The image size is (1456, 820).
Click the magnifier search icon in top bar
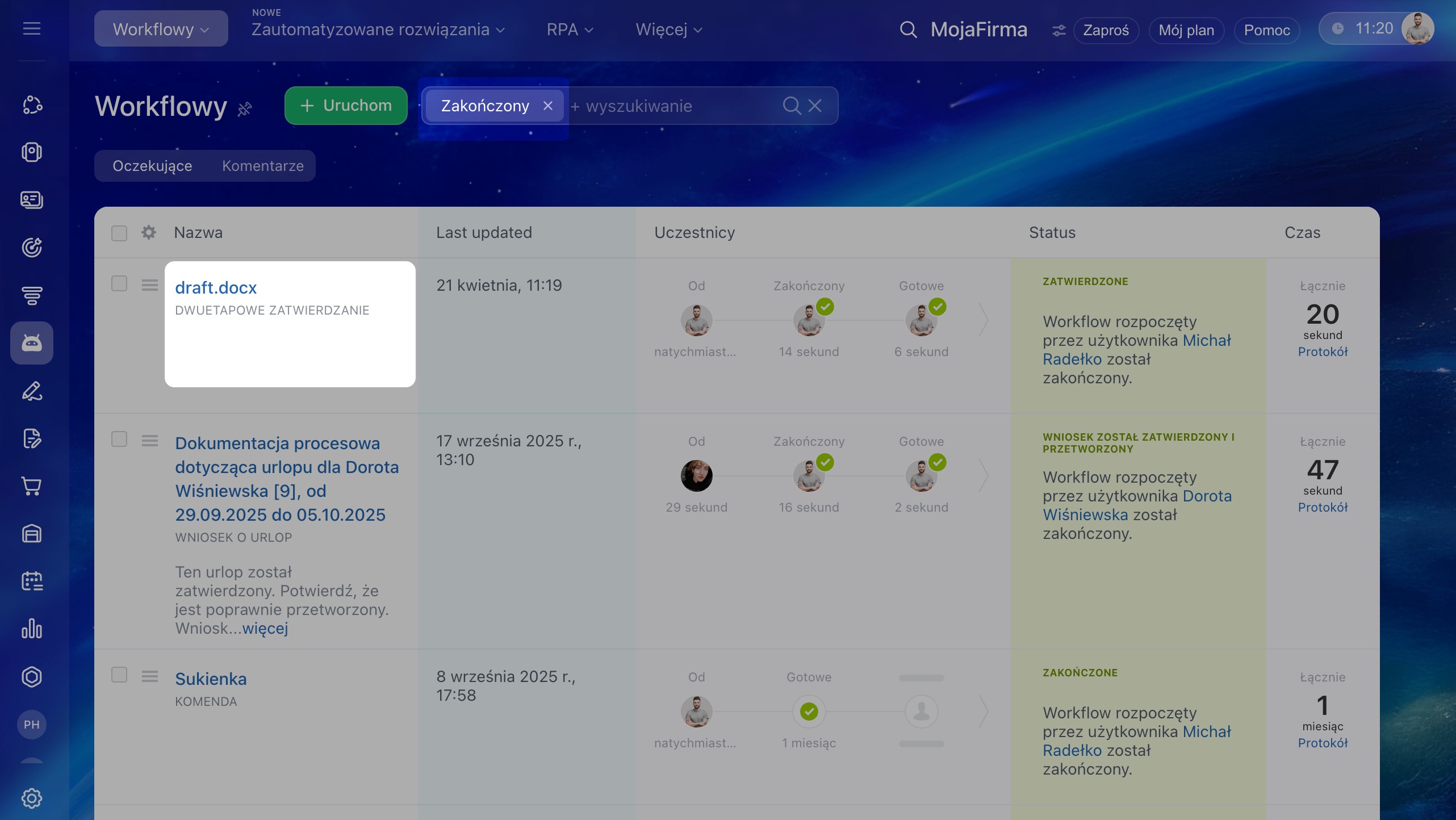click(x=908, y=30)
